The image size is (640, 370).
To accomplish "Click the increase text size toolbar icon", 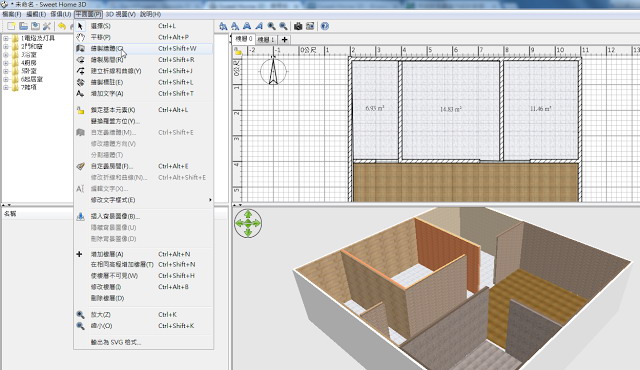I will click(223, 26).
